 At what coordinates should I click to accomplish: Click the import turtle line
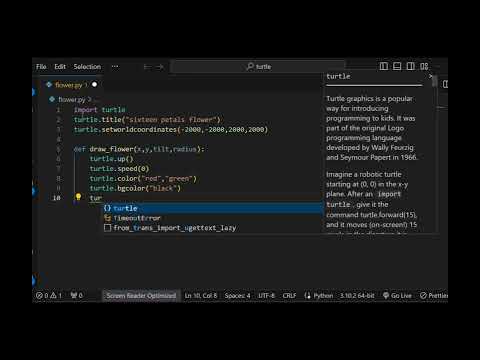99,110
